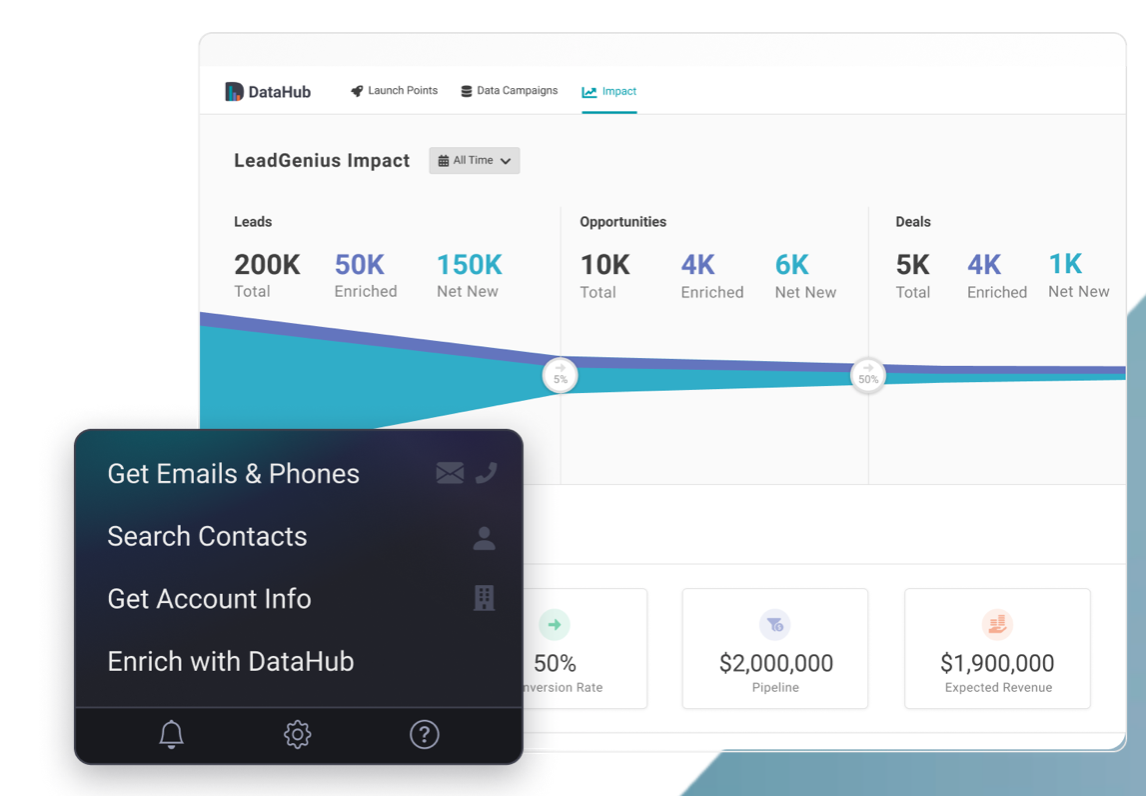The image size is (1146, 796).
Task: Click the envelope email icon
Action: [449, 473]
